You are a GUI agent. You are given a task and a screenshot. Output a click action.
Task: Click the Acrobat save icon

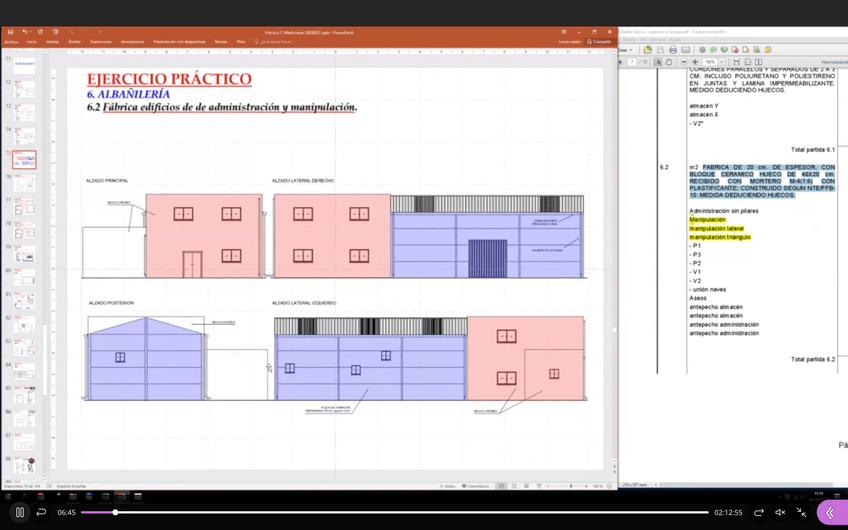[660, 50]
